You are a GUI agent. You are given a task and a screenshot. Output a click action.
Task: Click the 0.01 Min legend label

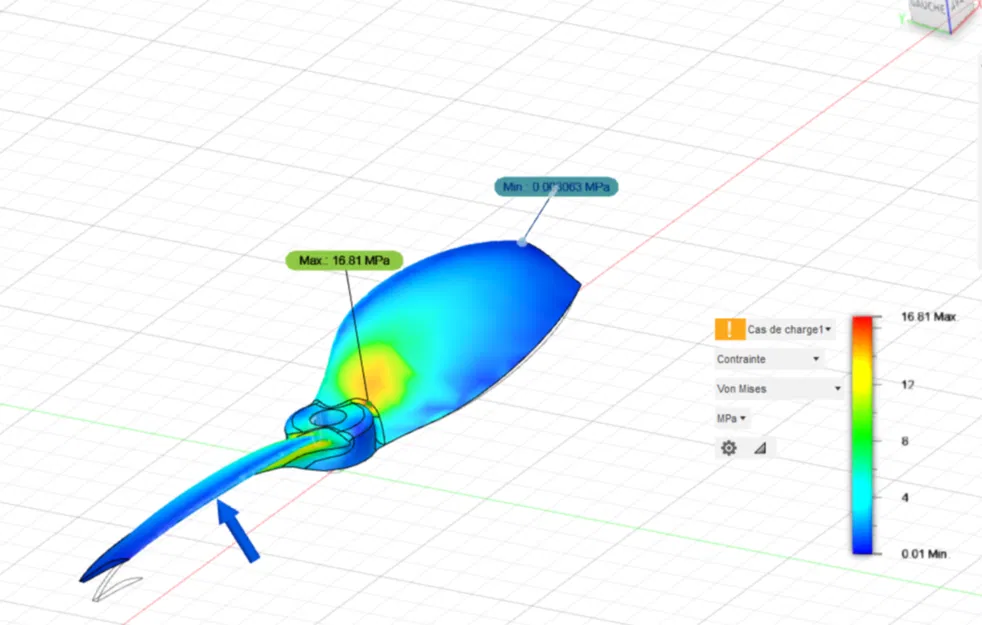tap(923, 551)
